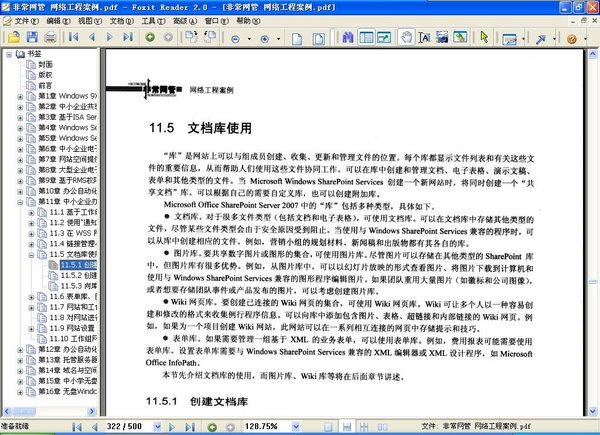Viewport: 600px width, 435px height.
Task: Collapse the 11.5 文档库 bookmark node
Action: click(x=31, y=255)
